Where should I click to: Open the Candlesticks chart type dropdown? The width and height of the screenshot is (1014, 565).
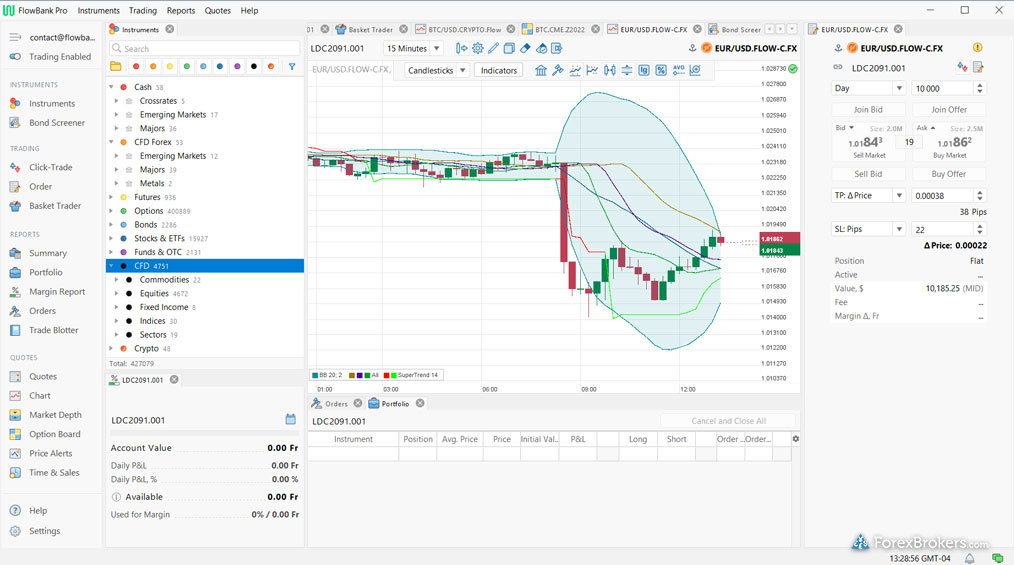pos(437,70)
